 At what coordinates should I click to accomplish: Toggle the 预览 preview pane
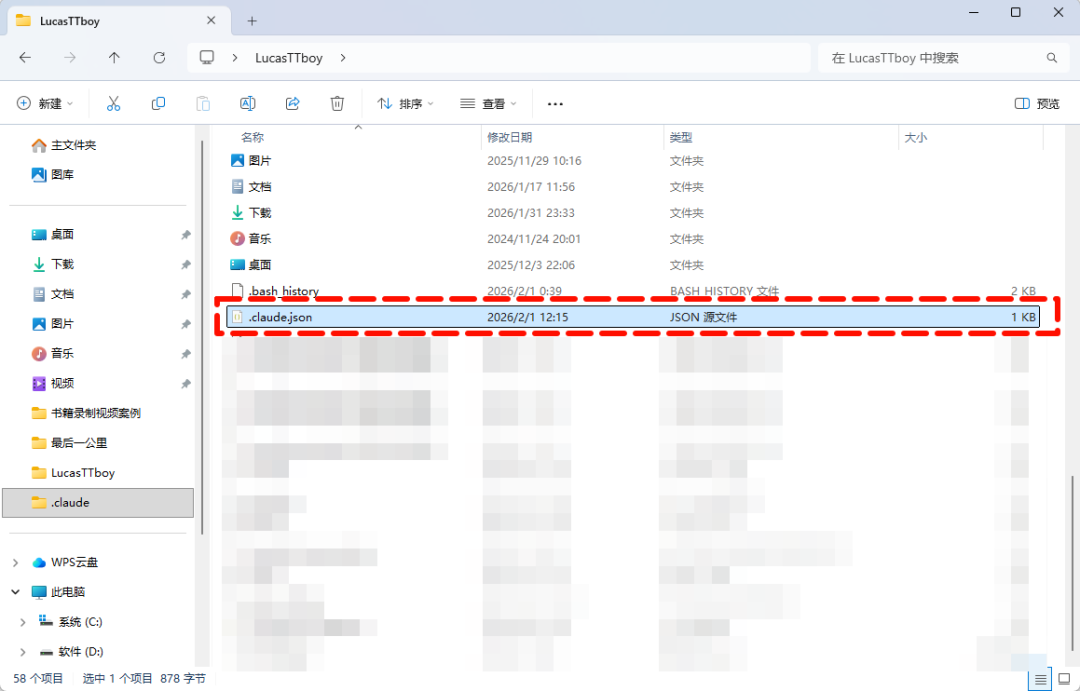tap(1037, 103)
